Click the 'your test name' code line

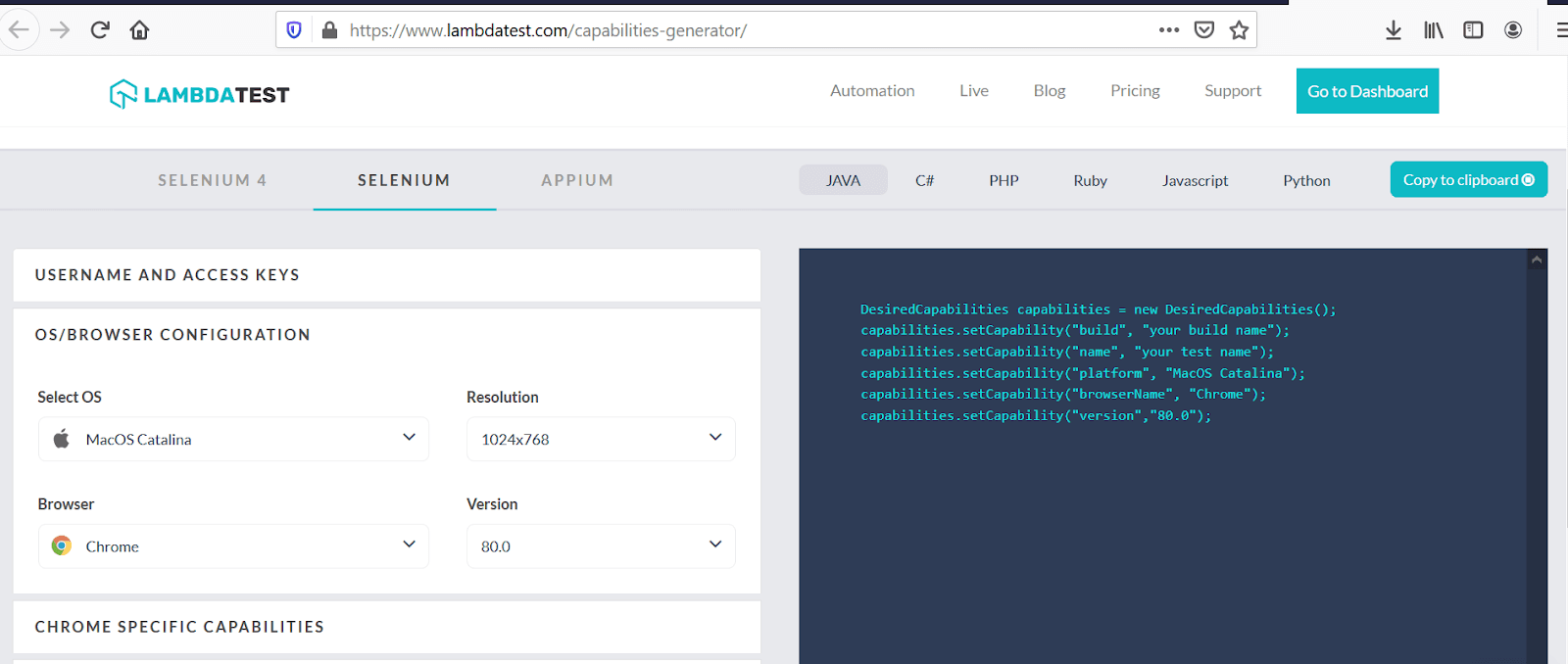[x=1067, y=352]
